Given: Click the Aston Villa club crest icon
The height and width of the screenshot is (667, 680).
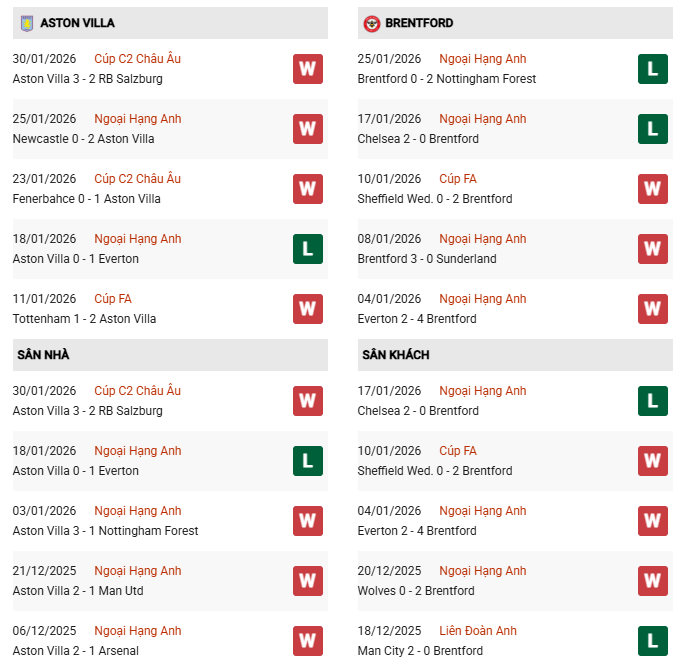Looking at the screenshot, I should click(26, 23).
